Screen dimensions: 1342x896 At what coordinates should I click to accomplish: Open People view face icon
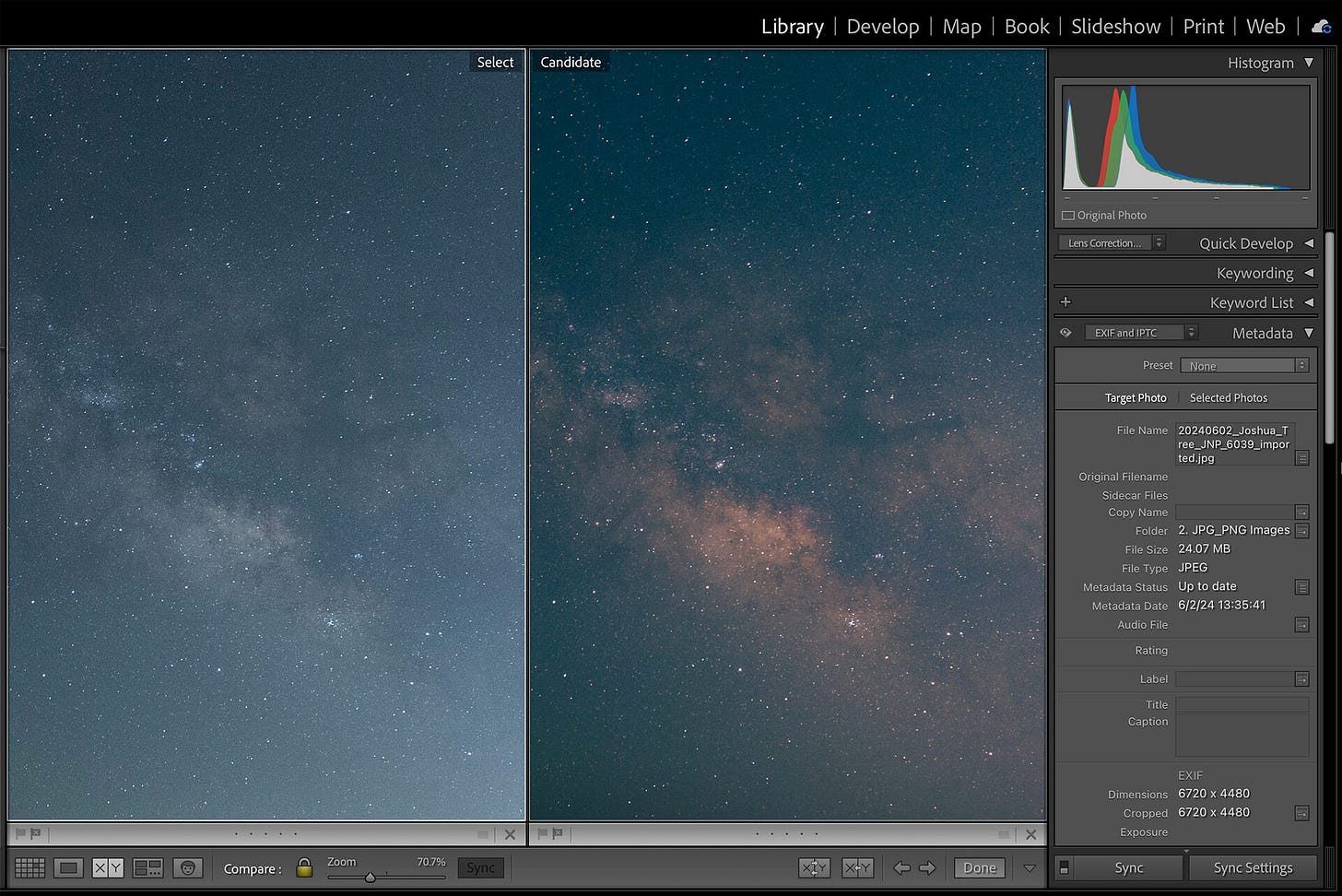(x=187, y=868)
